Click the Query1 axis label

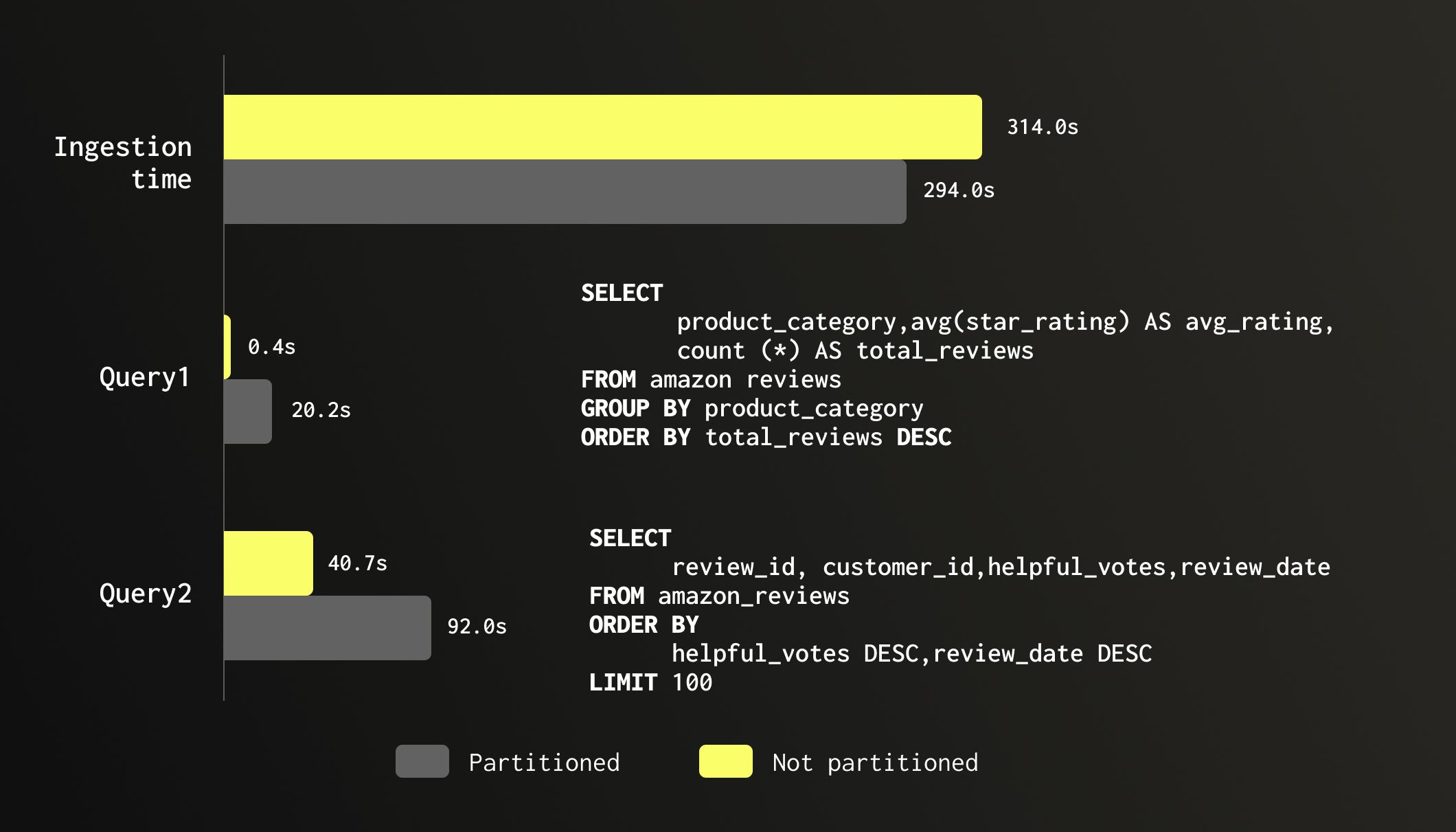click(x=144, y=377)
